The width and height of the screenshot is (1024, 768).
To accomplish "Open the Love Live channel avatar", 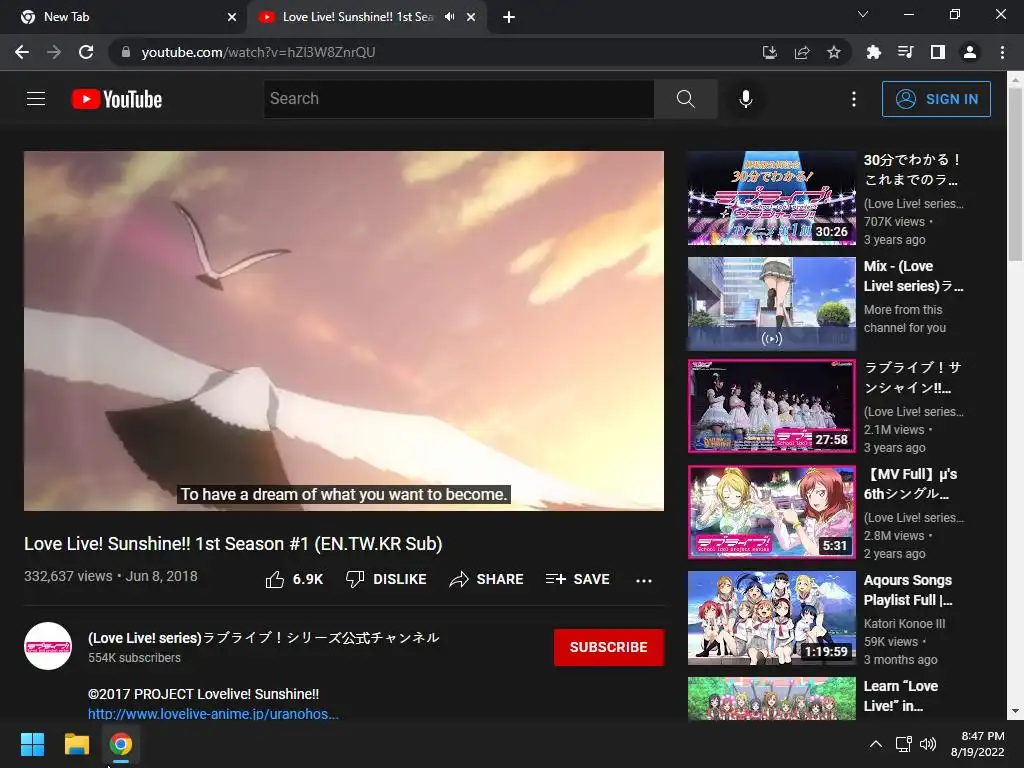I will (48, 646).
